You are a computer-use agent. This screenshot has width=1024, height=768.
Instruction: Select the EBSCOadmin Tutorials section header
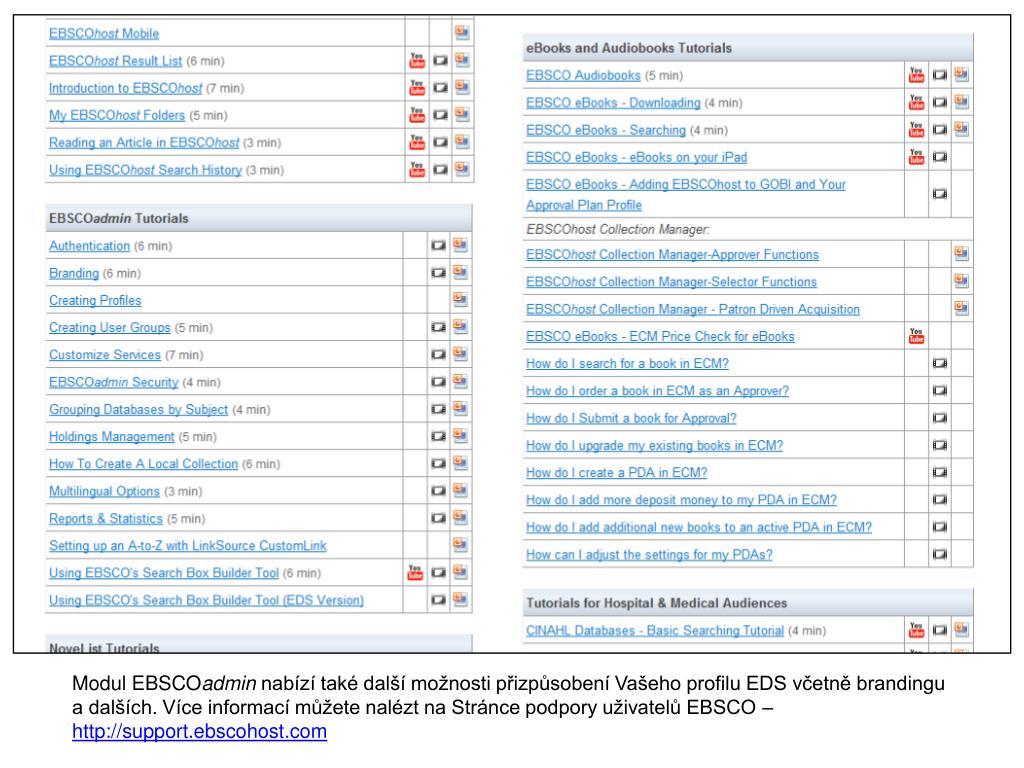(259, 218)
